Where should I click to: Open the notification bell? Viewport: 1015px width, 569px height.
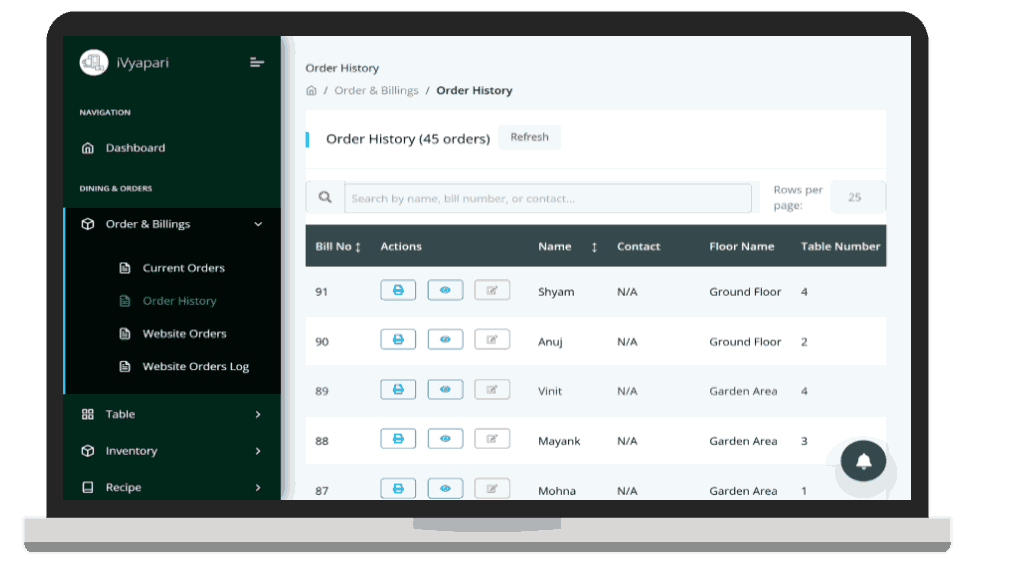click(863, 461)
